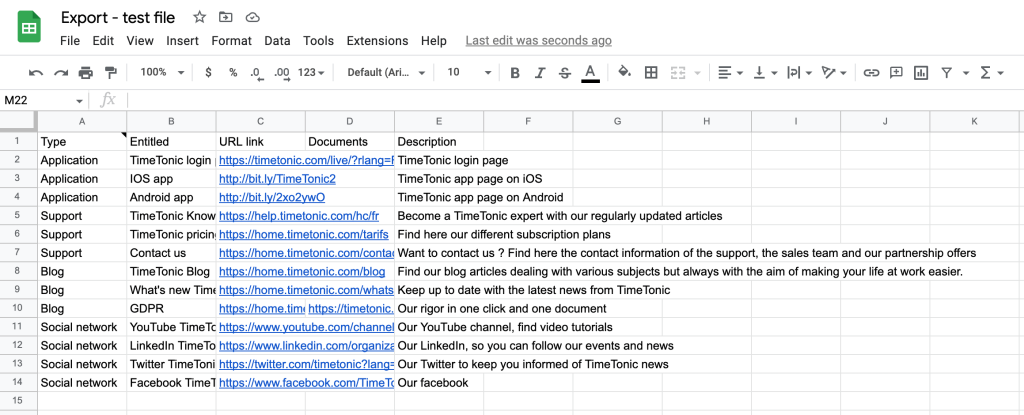Insert a comment
Image resolution: width=1024 pixels, height=415 pixels.
pos(896,73)
